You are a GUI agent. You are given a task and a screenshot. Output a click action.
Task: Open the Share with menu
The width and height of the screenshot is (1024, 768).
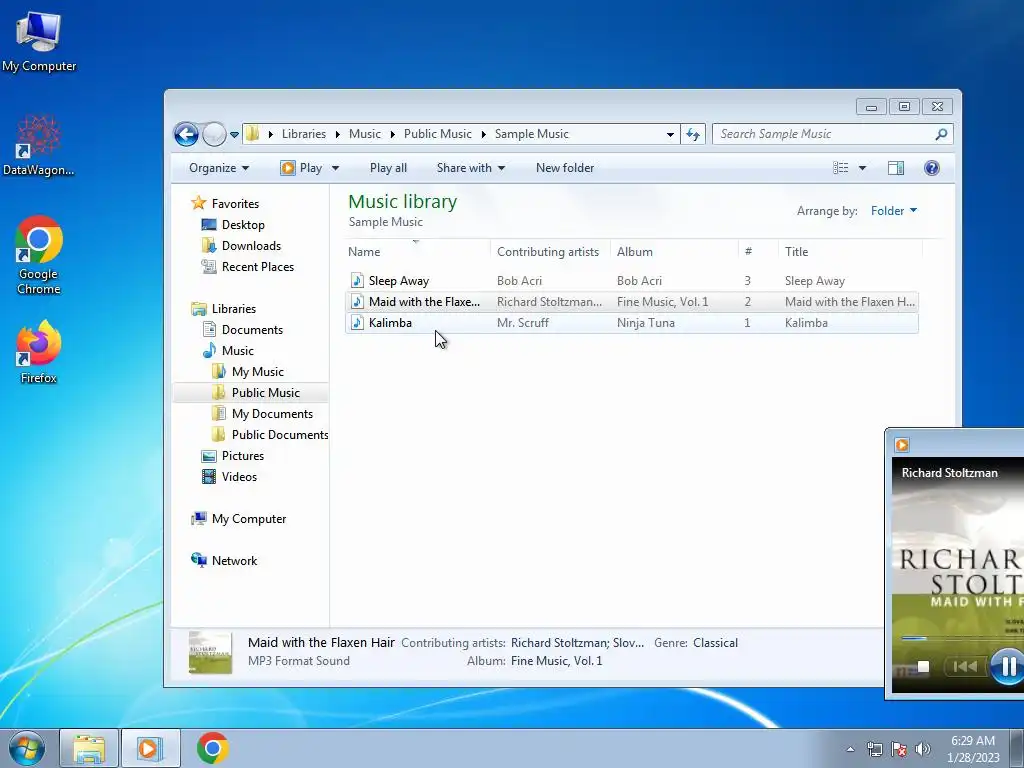click(470, 168)
